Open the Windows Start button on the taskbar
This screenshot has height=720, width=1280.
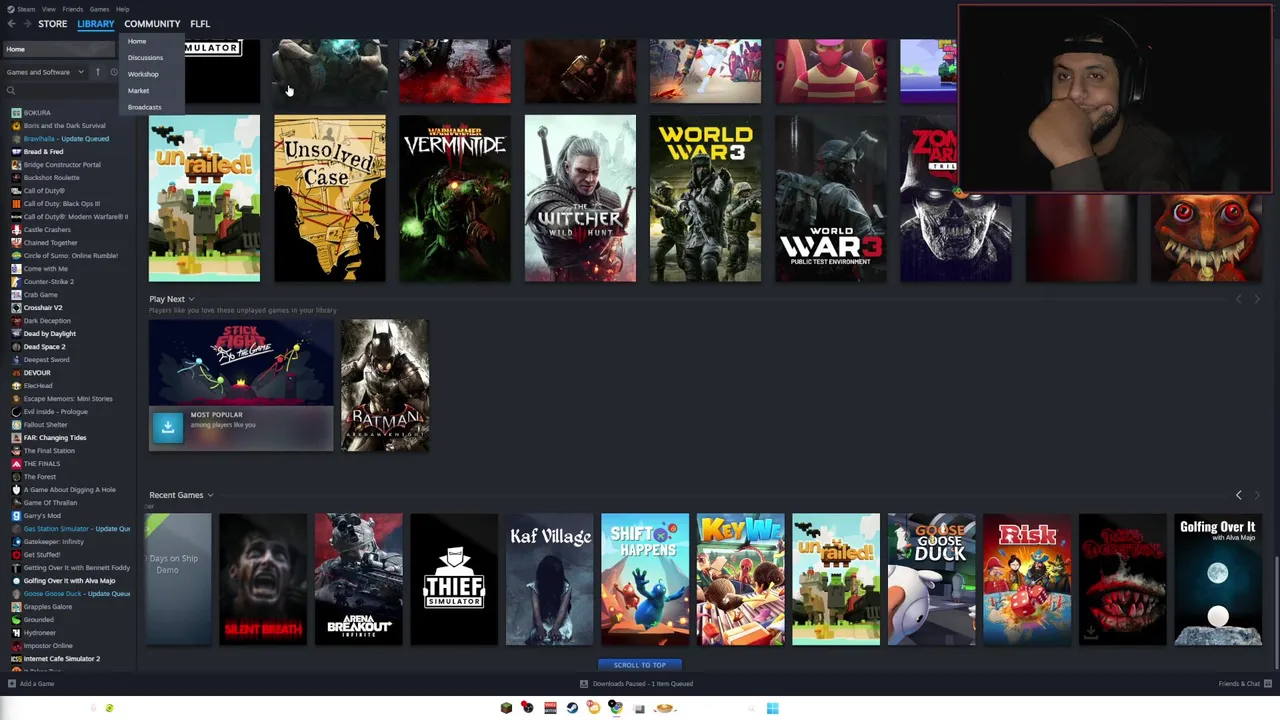coord(772,708)
